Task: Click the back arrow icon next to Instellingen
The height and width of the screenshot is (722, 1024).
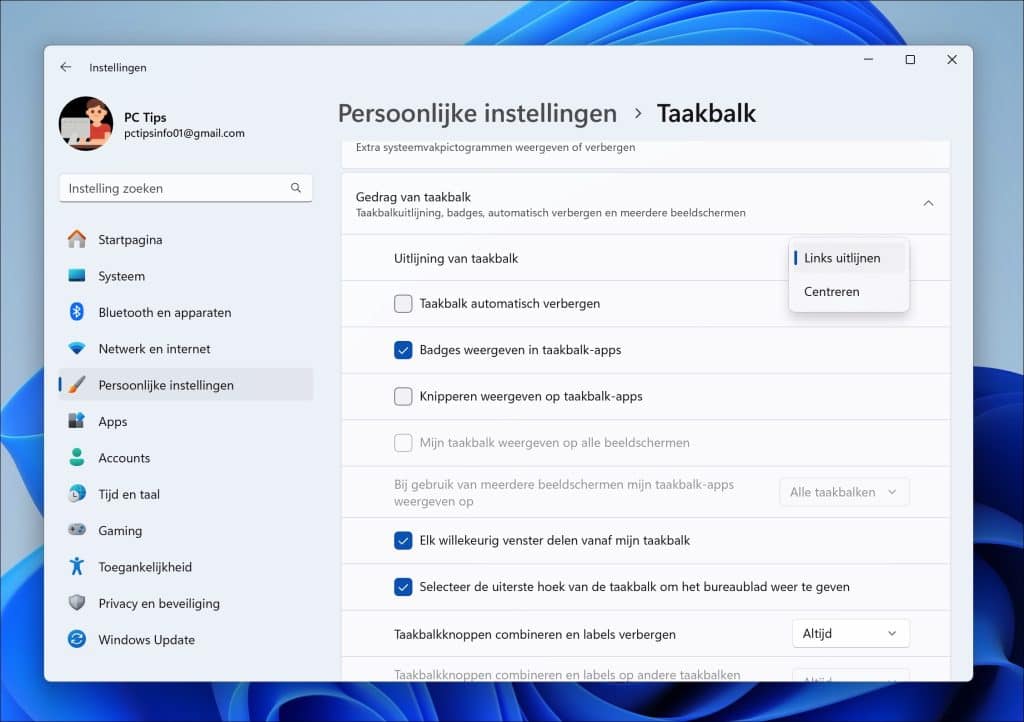Action: click(65, 67)
